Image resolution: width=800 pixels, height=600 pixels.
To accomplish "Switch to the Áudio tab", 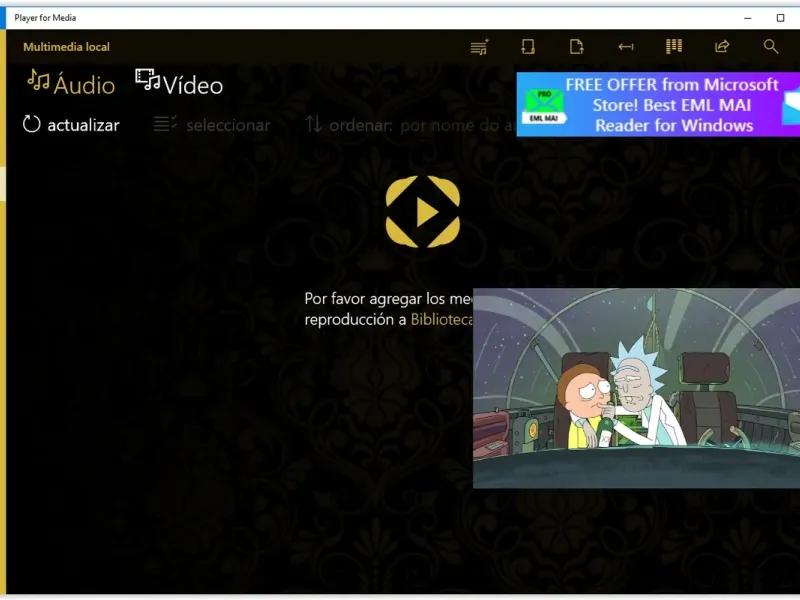I will click(71, 84).
